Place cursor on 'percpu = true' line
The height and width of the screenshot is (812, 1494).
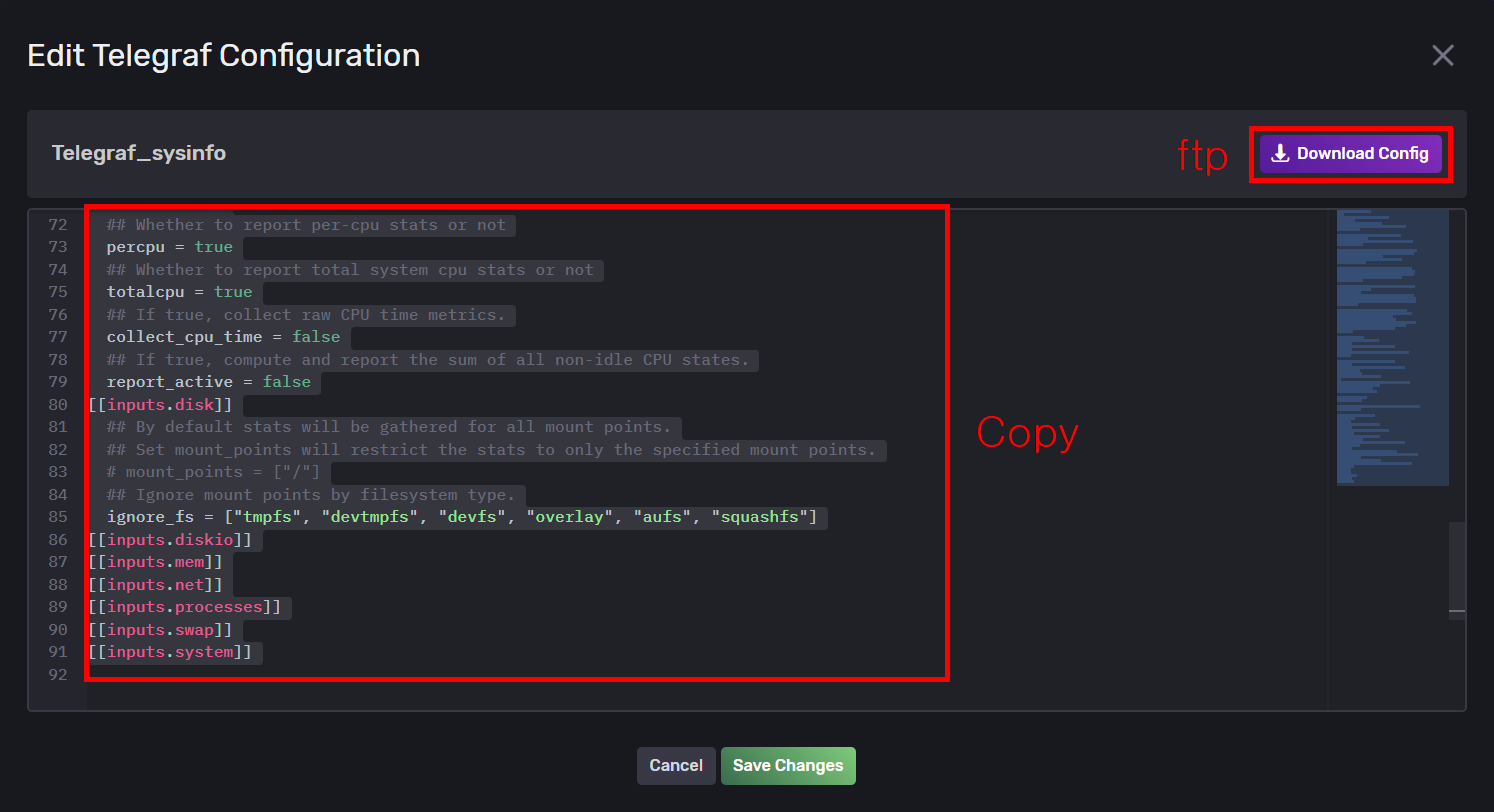(x=170, y=247)
